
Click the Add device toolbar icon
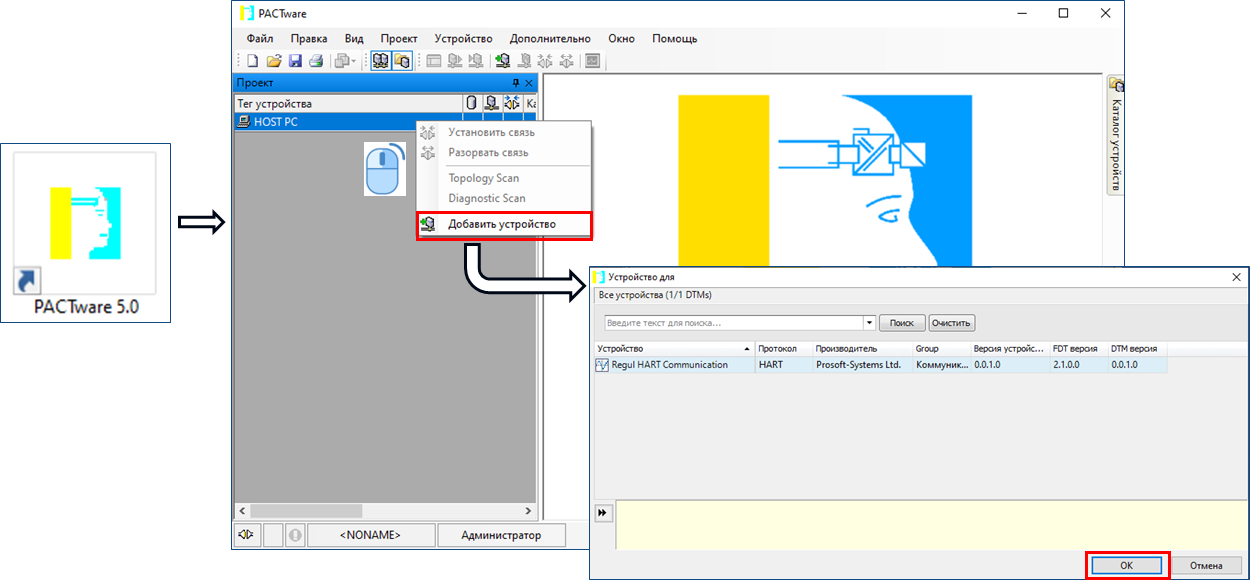pos(502,61)
